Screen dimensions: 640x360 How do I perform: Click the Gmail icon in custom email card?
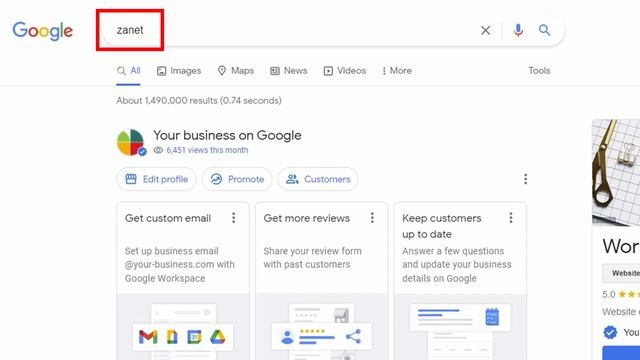148,337
